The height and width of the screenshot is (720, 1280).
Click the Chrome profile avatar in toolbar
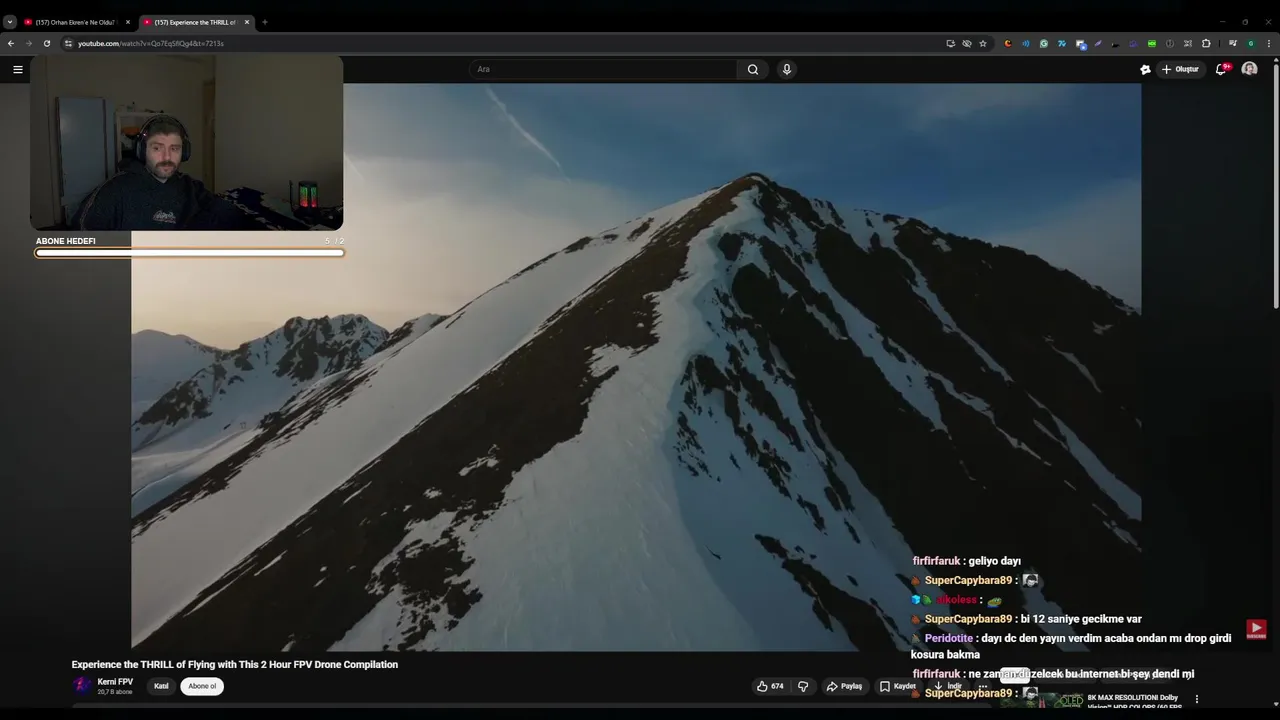pos(1251,43)
